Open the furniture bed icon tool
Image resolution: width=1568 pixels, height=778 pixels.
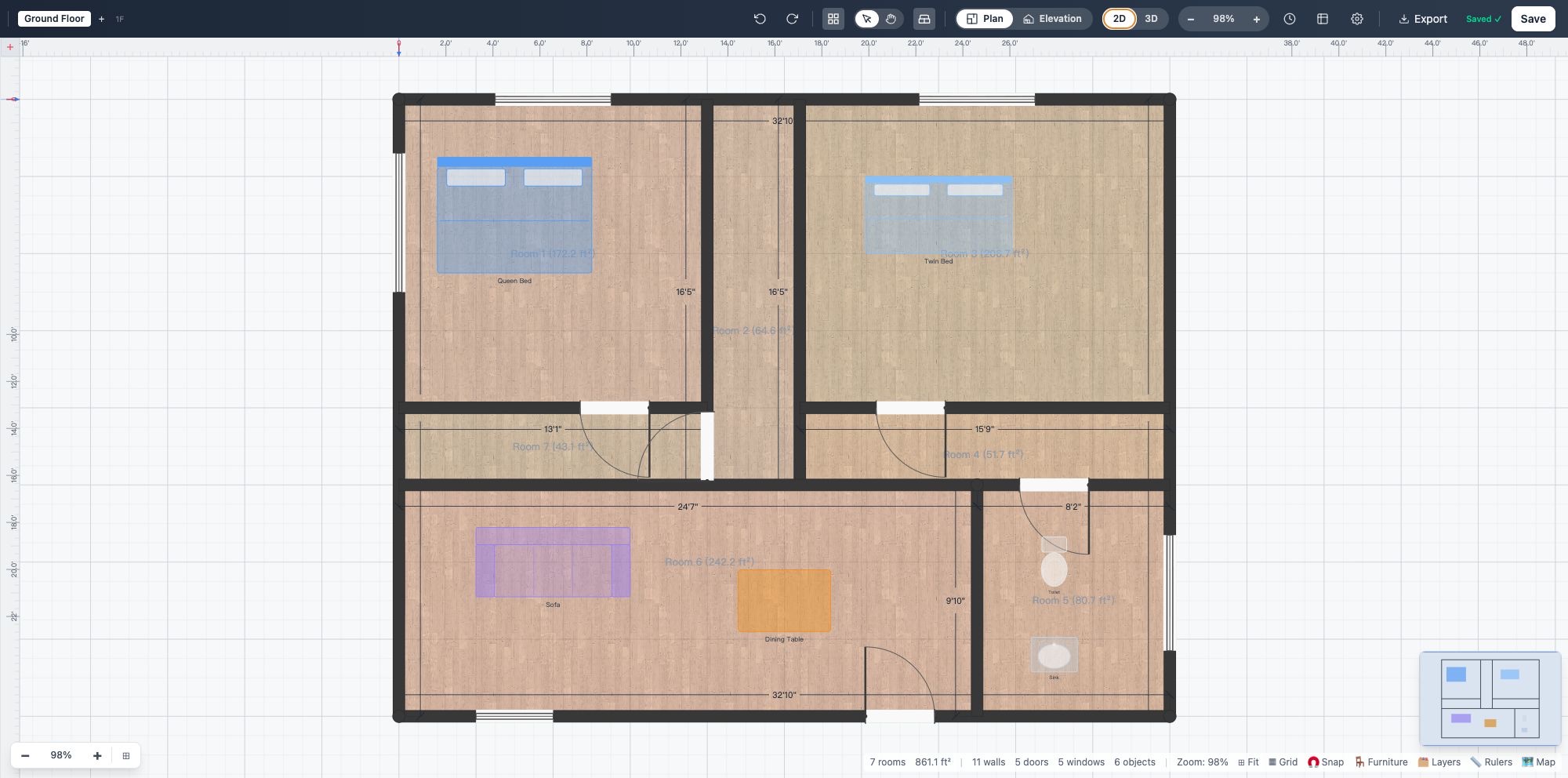point(924,19)
